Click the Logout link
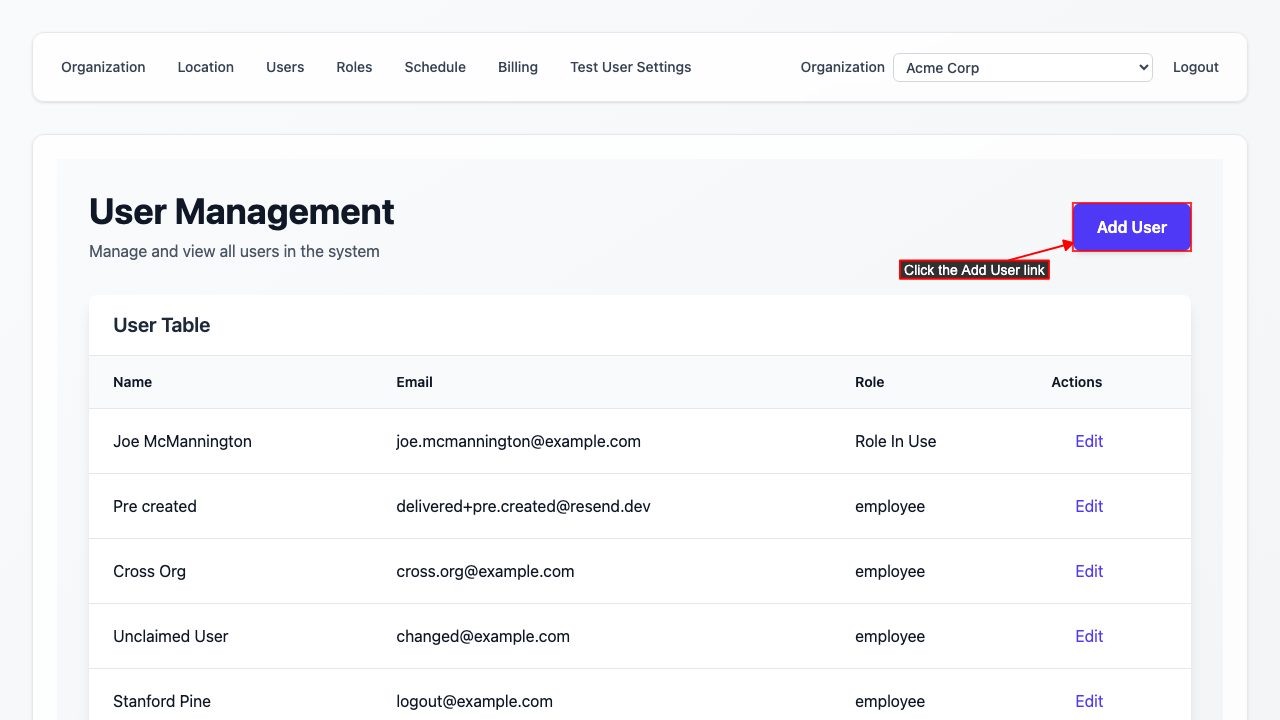 [1195, 67]
